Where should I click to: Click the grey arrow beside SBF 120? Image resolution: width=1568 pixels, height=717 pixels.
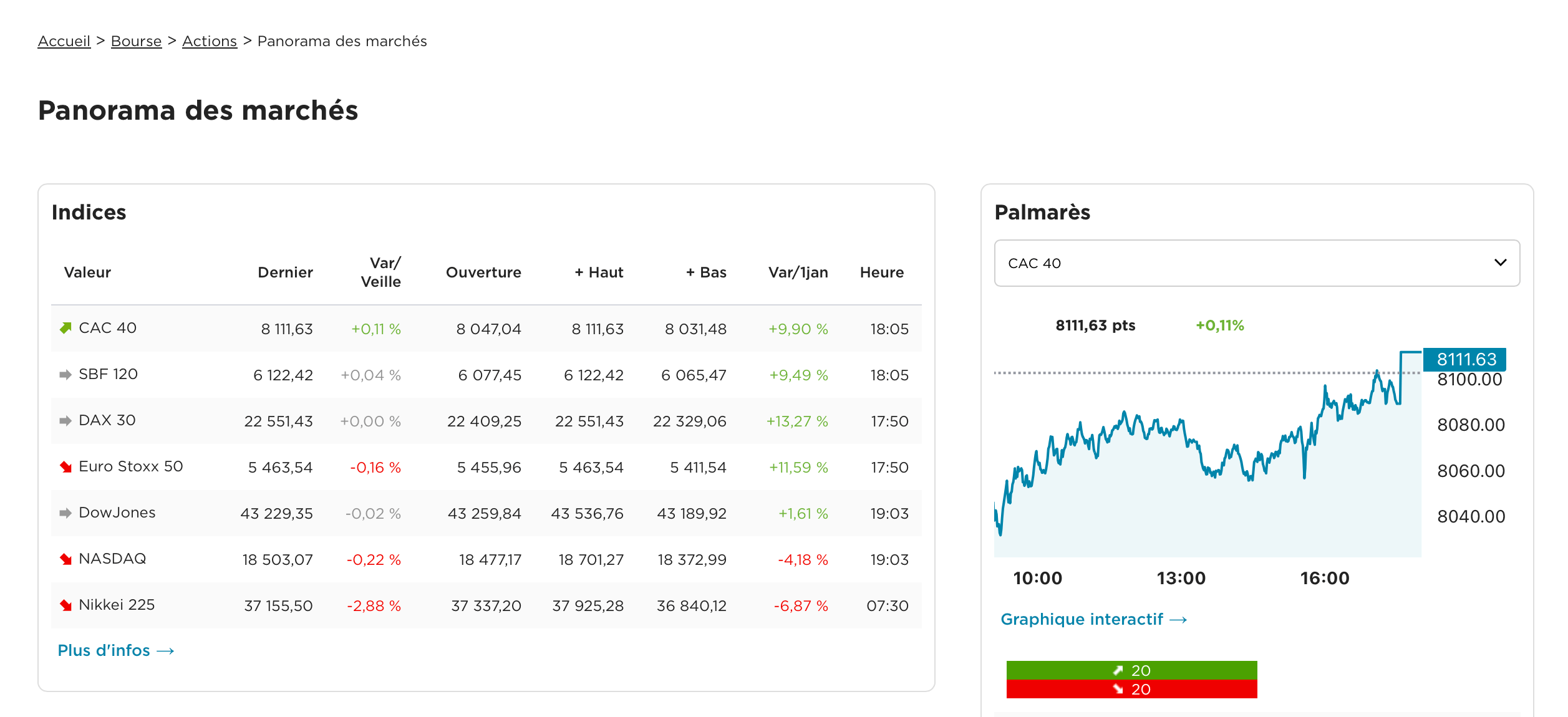[x=65, y=375]
